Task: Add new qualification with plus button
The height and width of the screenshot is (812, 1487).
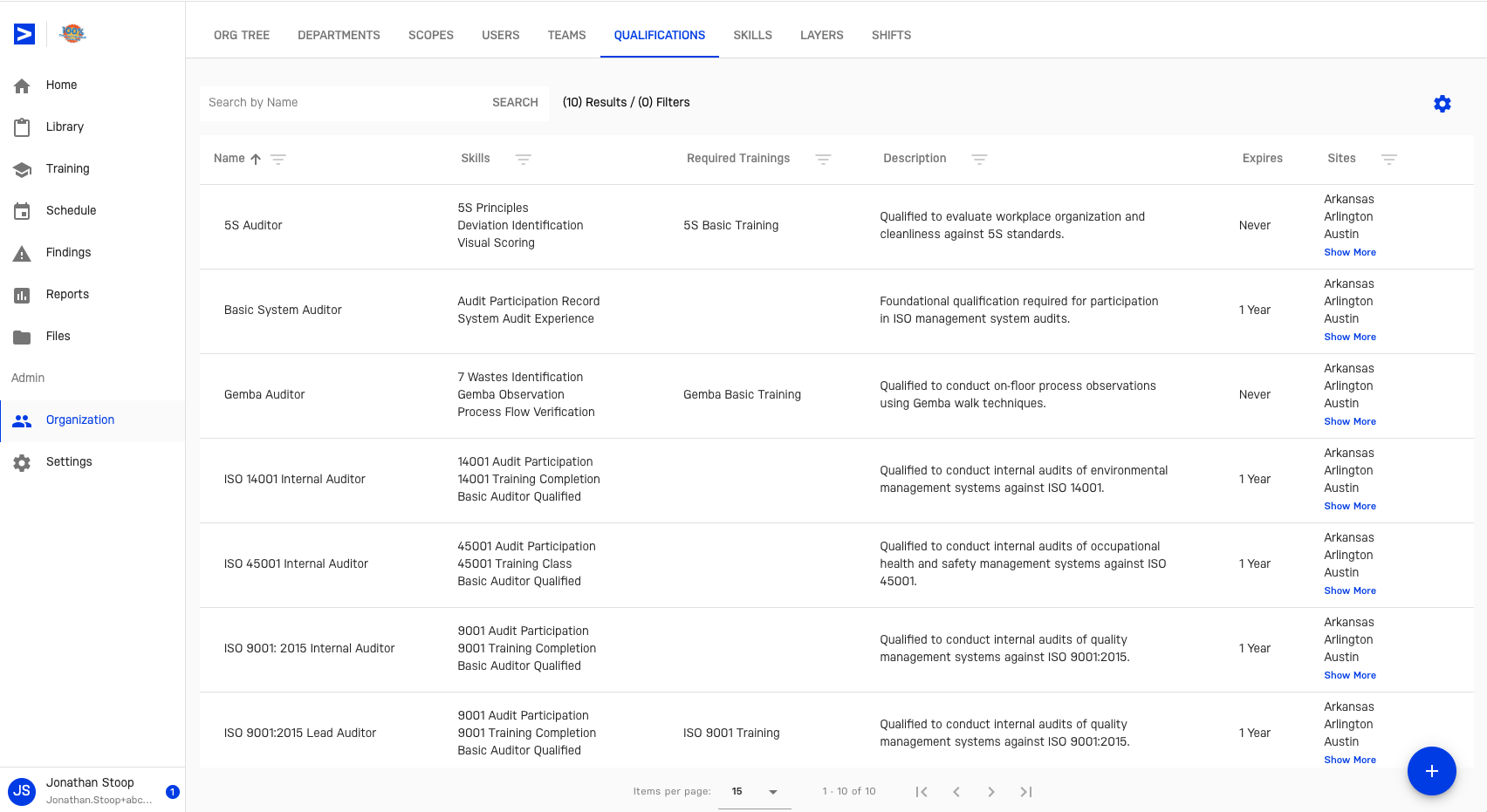Action: (1432, 771)
